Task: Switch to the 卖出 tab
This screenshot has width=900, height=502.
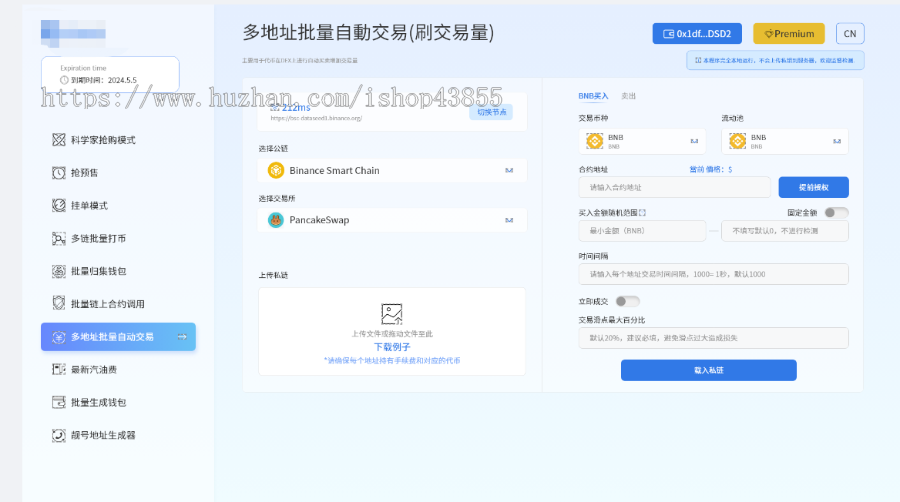Action: point(629,96)
